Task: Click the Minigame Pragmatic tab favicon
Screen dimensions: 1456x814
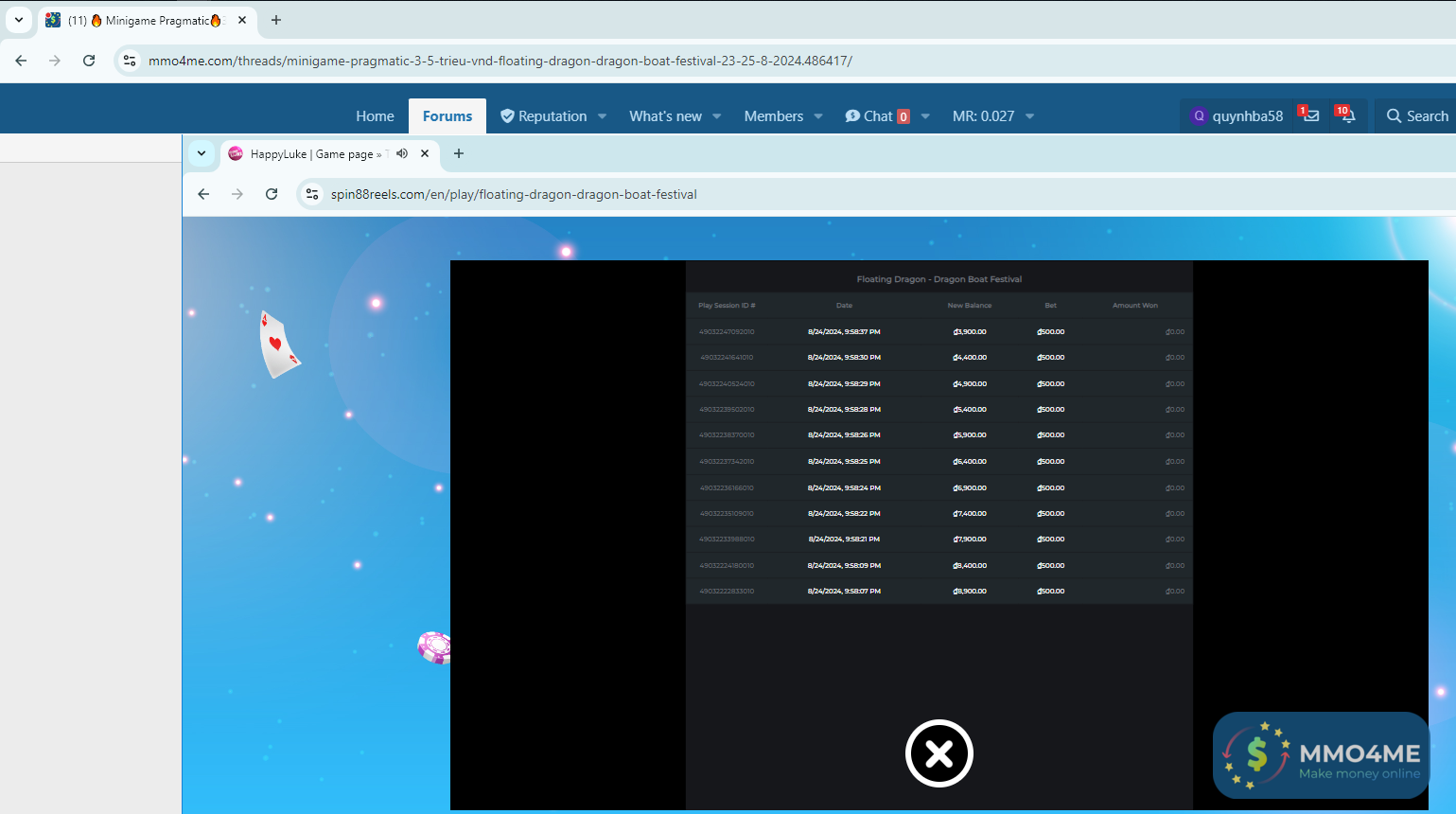Action: 53,20
